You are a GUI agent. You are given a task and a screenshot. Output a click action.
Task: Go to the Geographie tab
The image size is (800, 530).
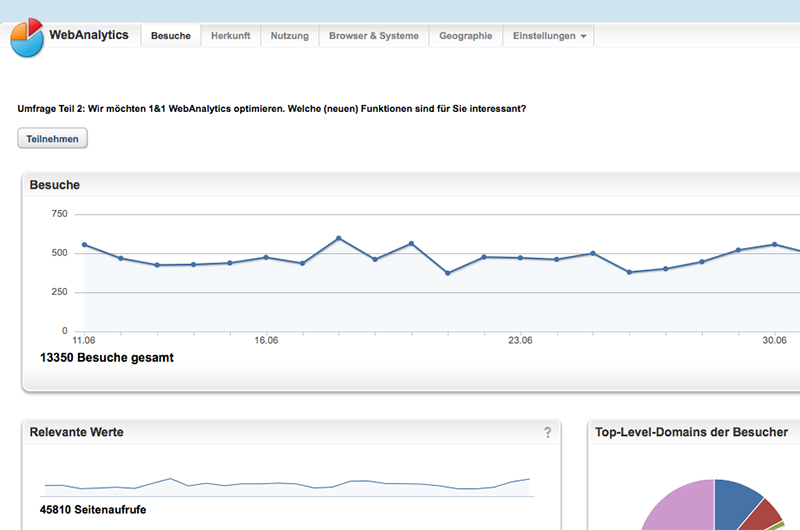(465, 36)
